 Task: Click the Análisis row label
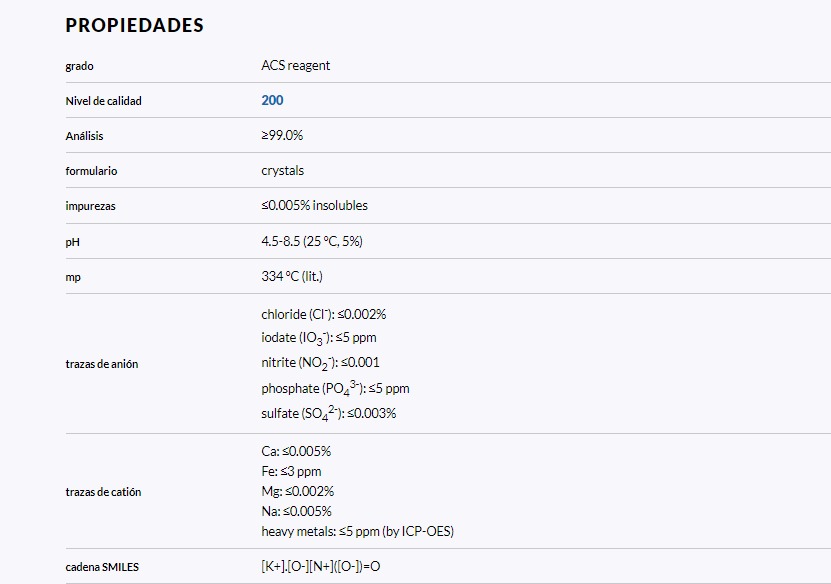(x=84, y=136)
